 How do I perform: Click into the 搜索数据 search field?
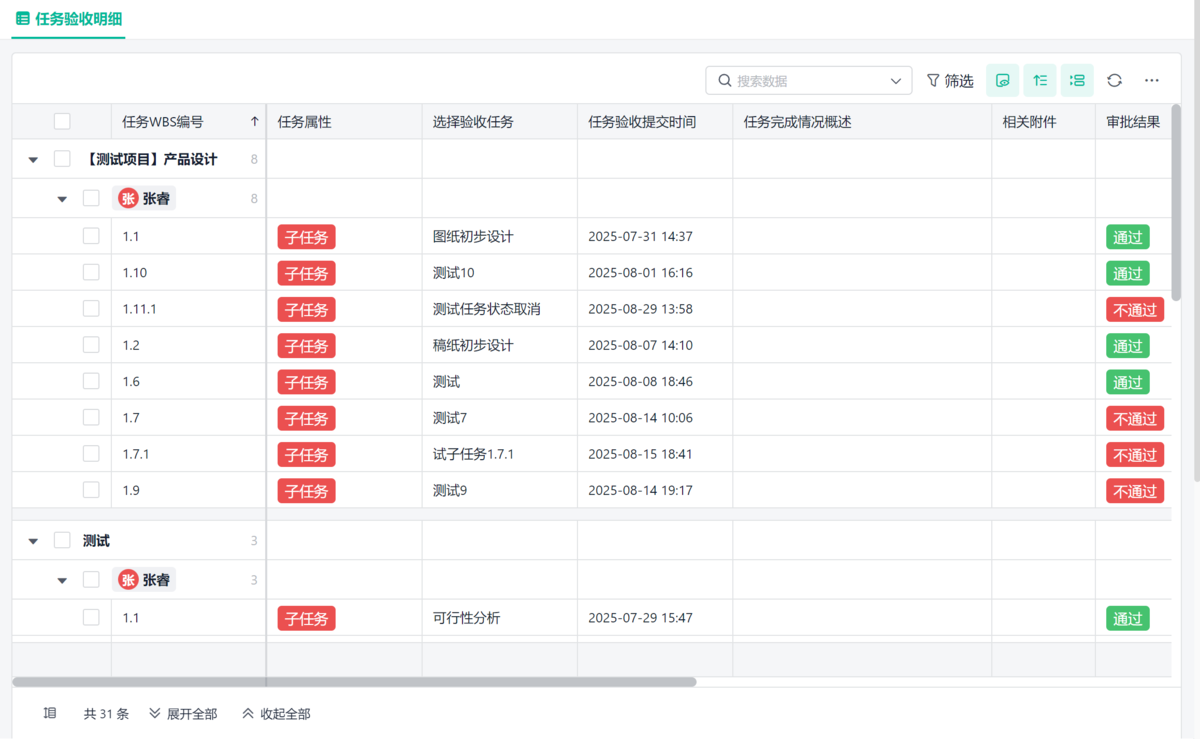(805, 81)
